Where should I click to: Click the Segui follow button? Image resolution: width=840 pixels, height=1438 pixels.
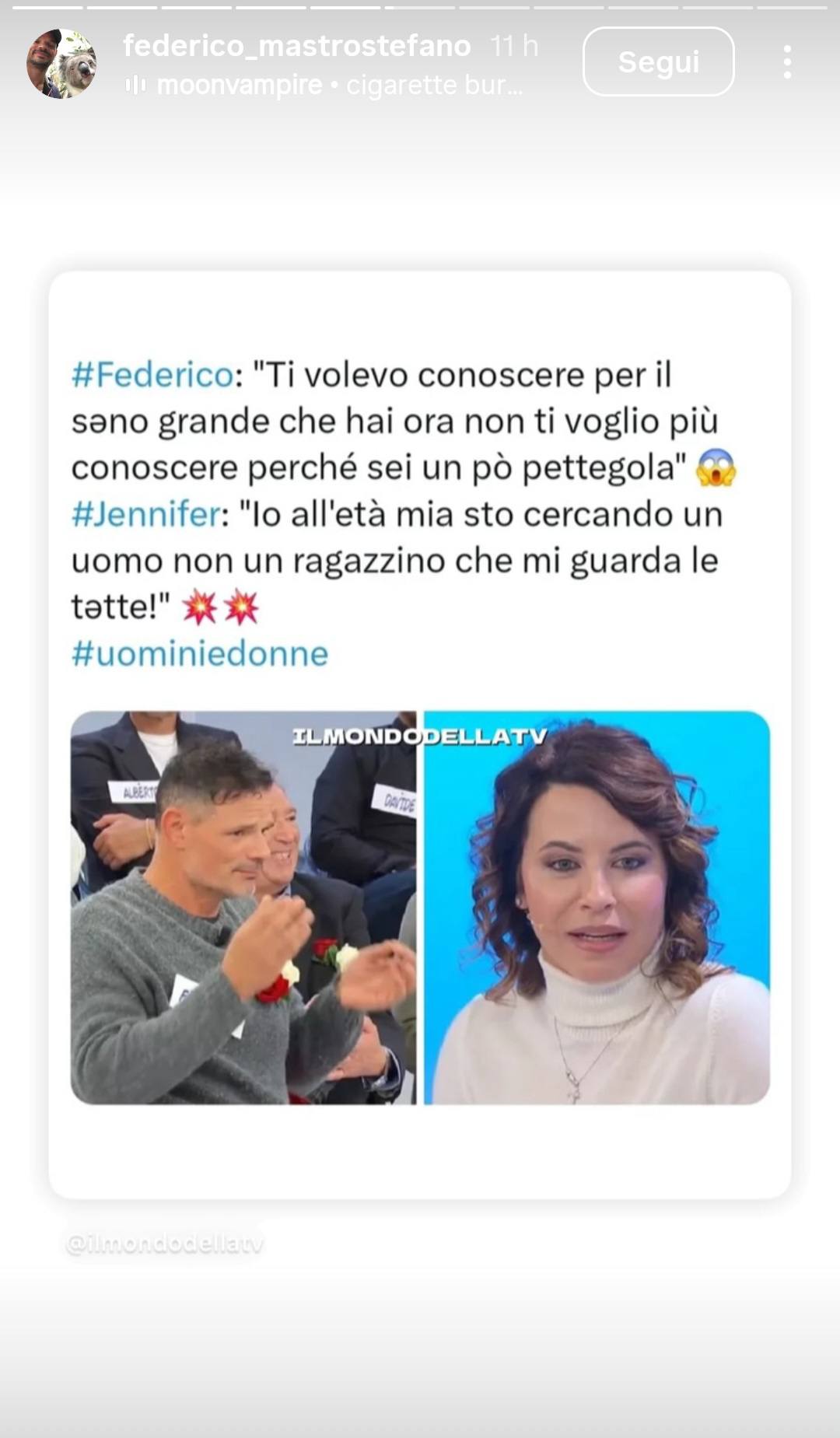click(658, 61)
